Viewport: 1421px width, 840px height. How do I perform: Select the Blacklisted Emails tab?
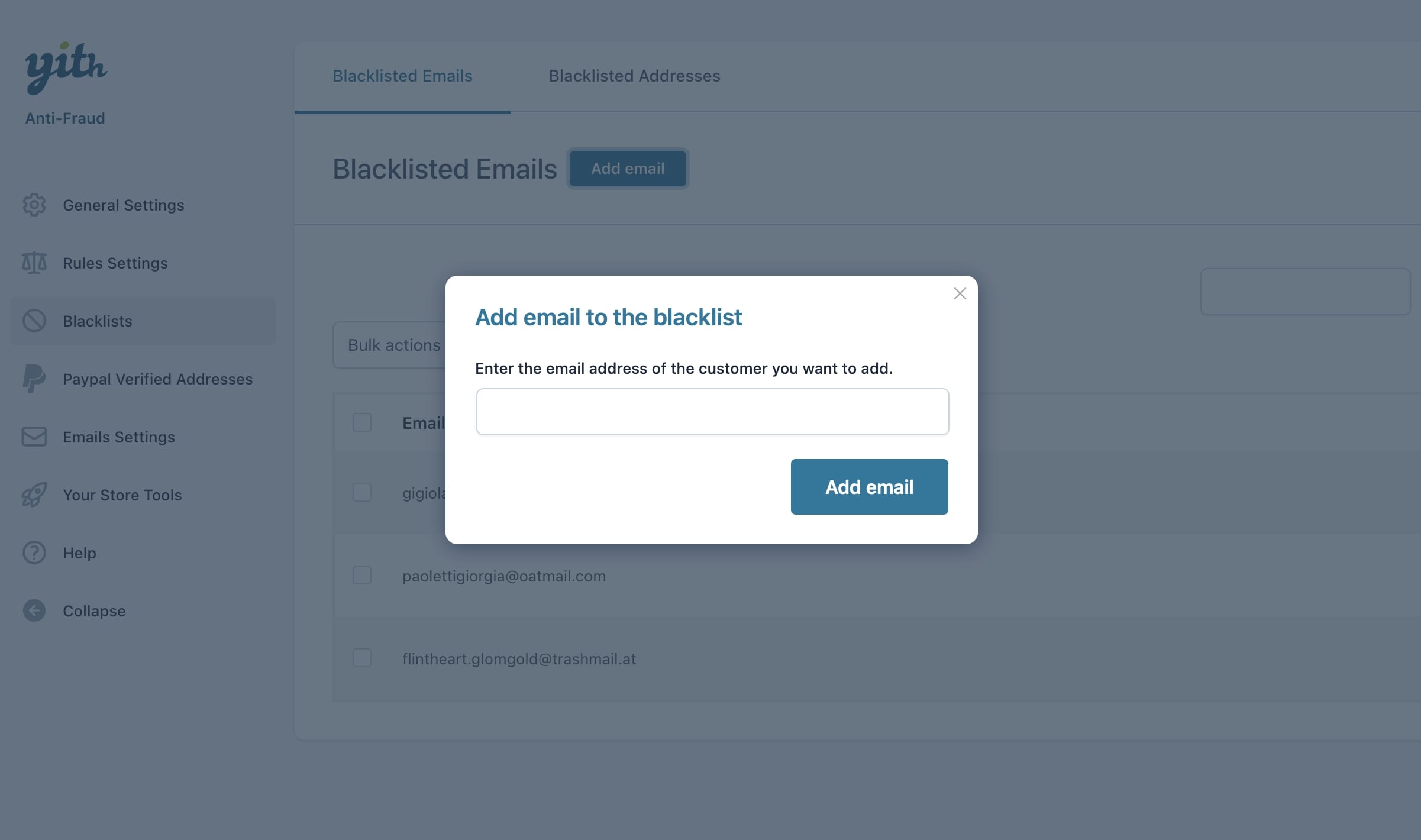(402, 76)
